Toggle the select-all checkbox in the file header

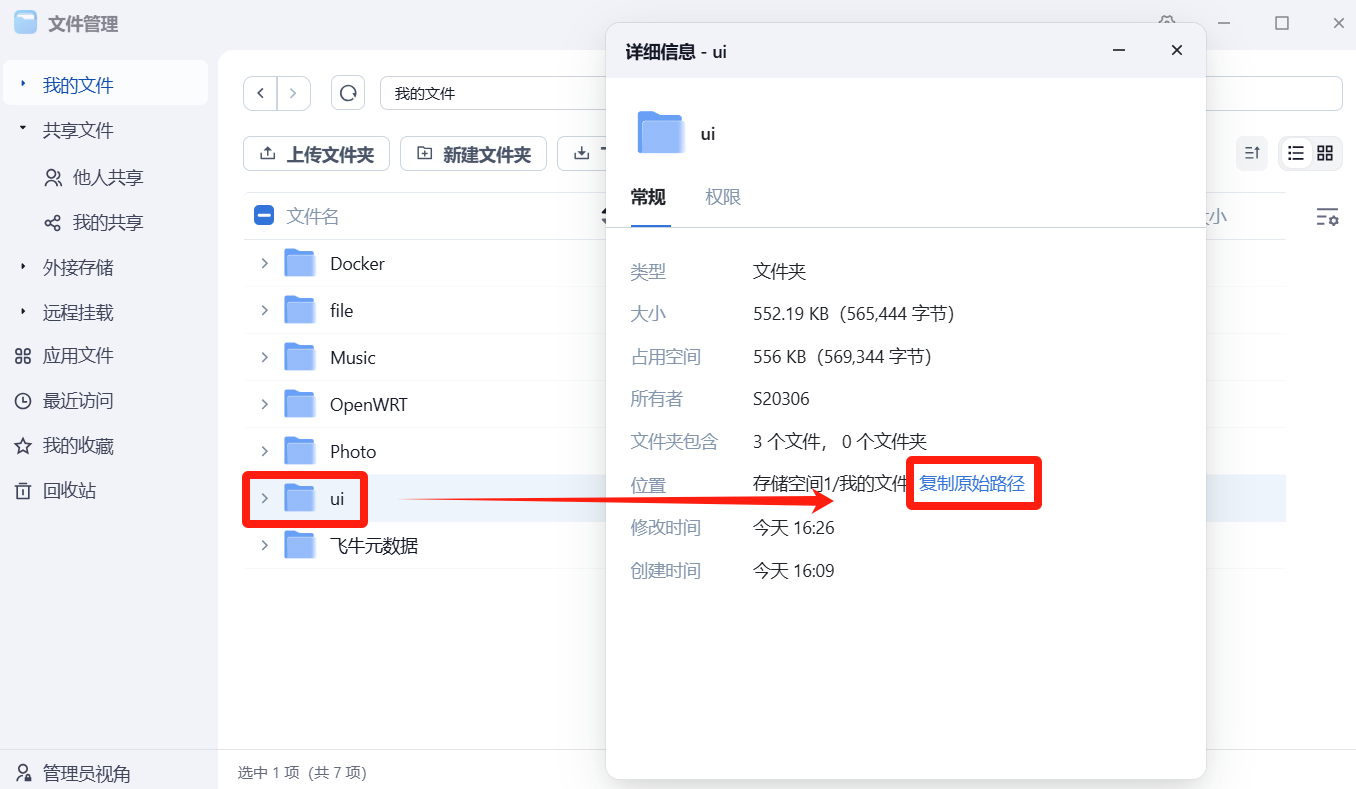click(x=264, y=216)
